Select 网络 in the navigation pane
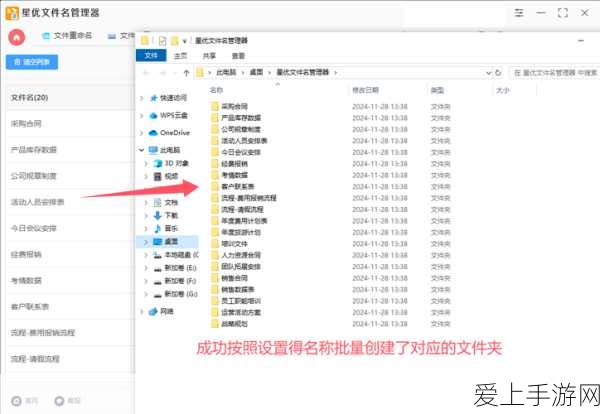 (x=167, y=311)
